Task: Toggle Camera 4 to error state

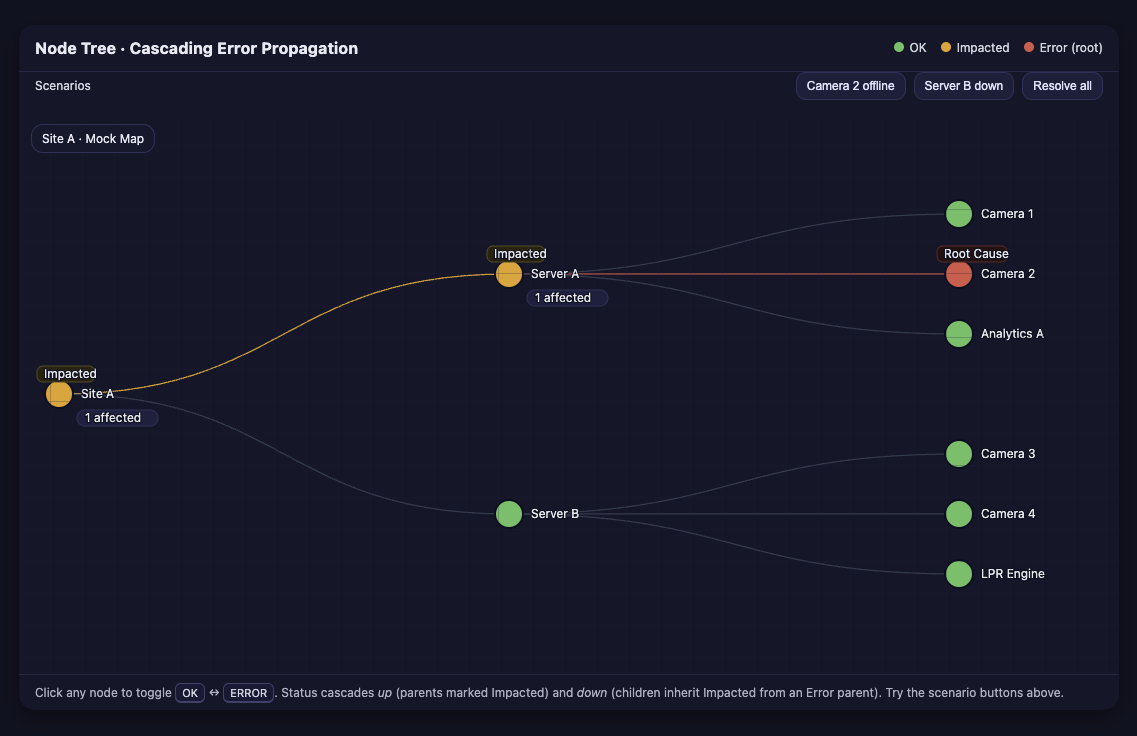Action: tap(958, 513)
